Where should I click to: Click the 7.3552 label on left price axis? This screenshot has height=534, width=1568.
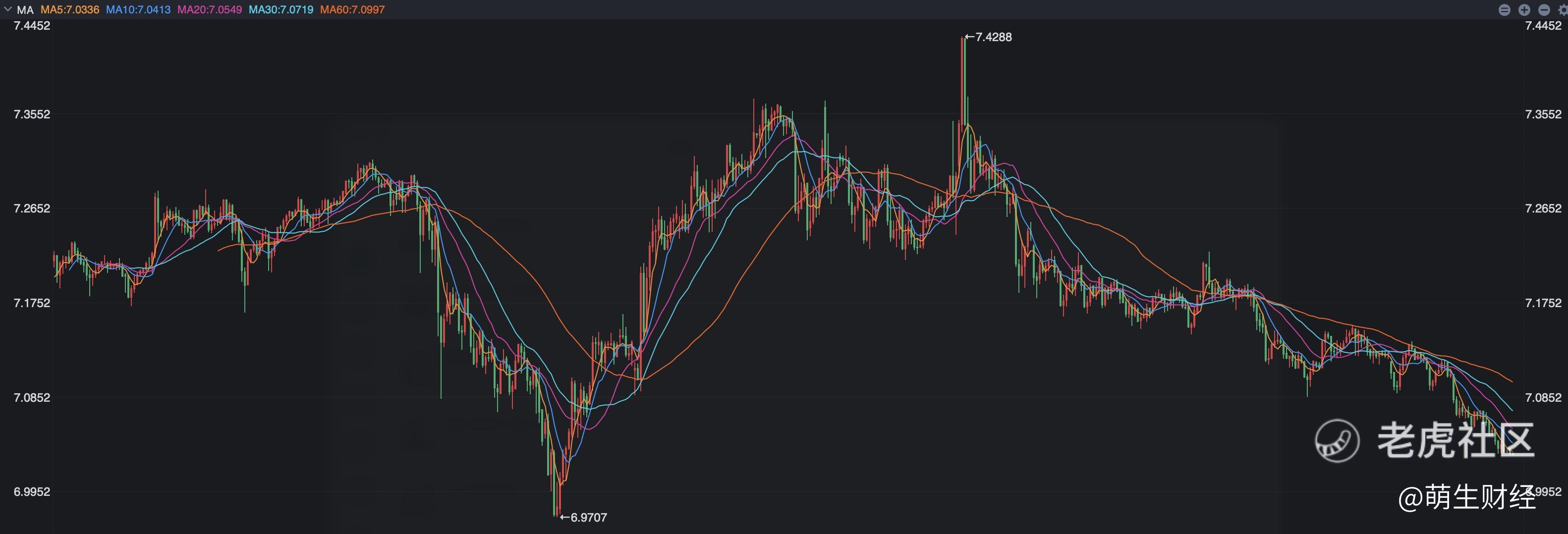coord(32,114)
